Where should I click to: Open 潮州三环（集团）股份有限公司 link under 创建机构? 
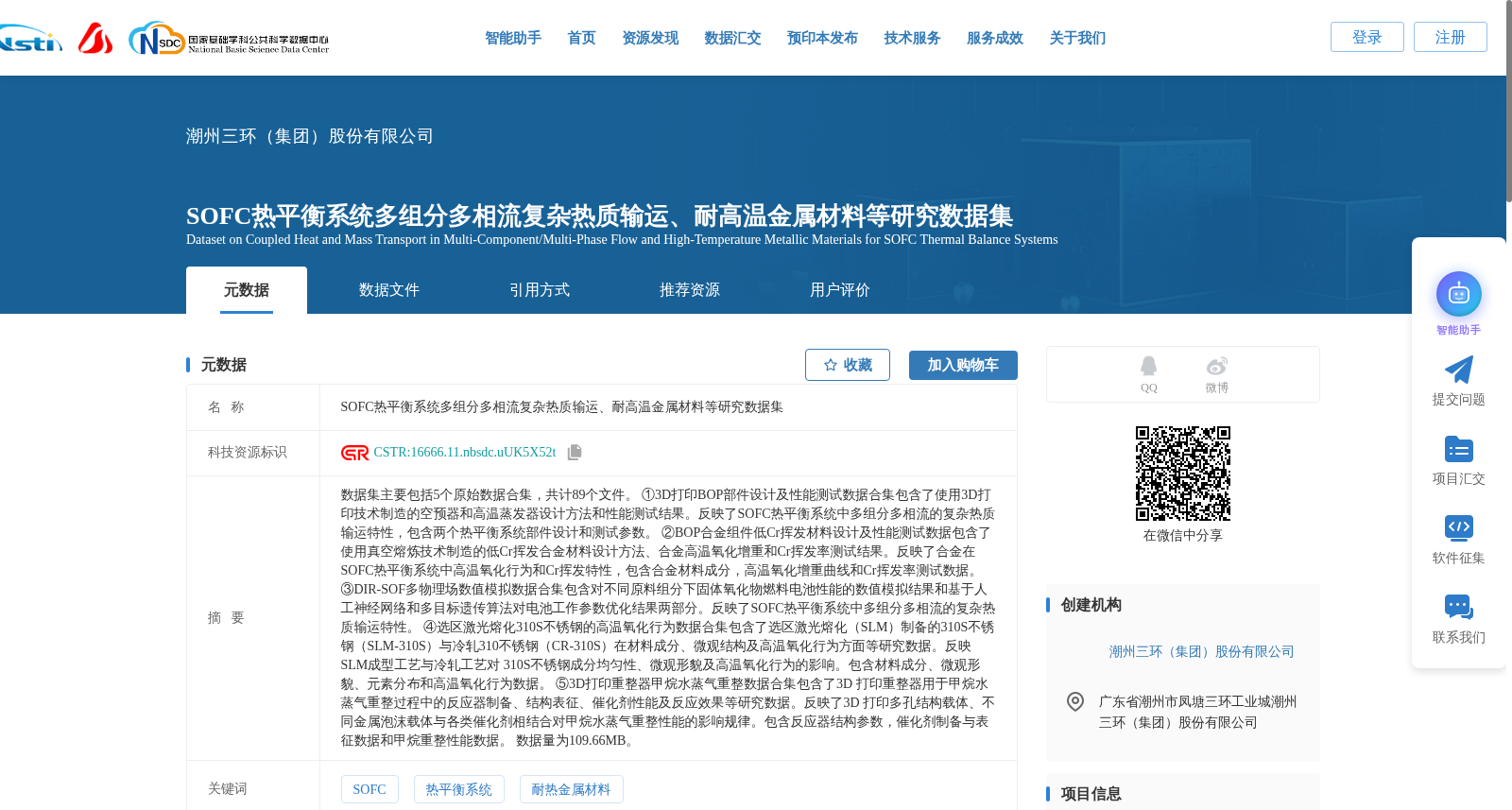[1201, 651]
